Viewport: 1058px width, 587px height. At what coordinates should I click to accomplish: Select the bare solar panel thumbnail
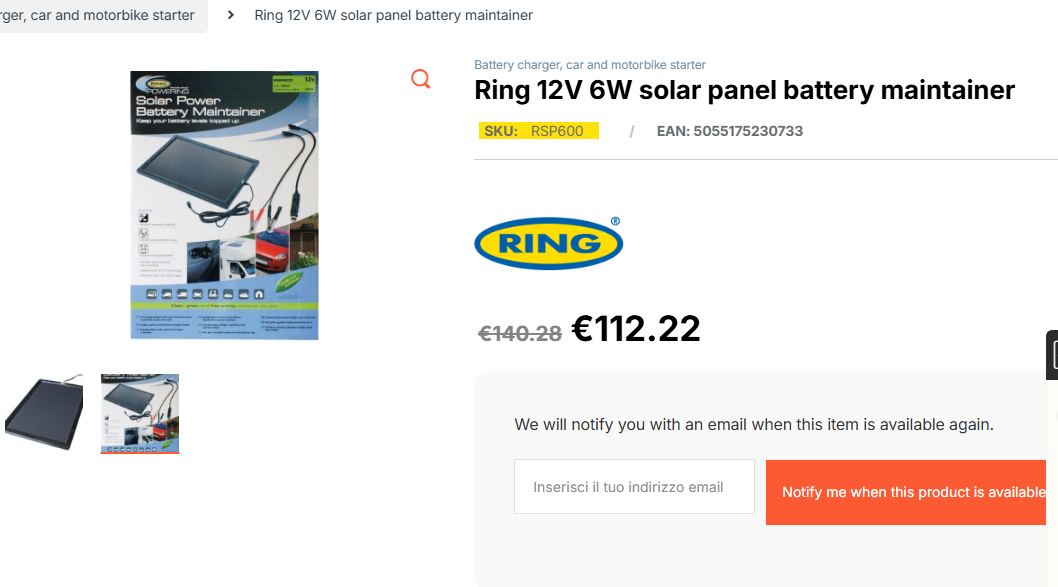click(x=43, y=413)
